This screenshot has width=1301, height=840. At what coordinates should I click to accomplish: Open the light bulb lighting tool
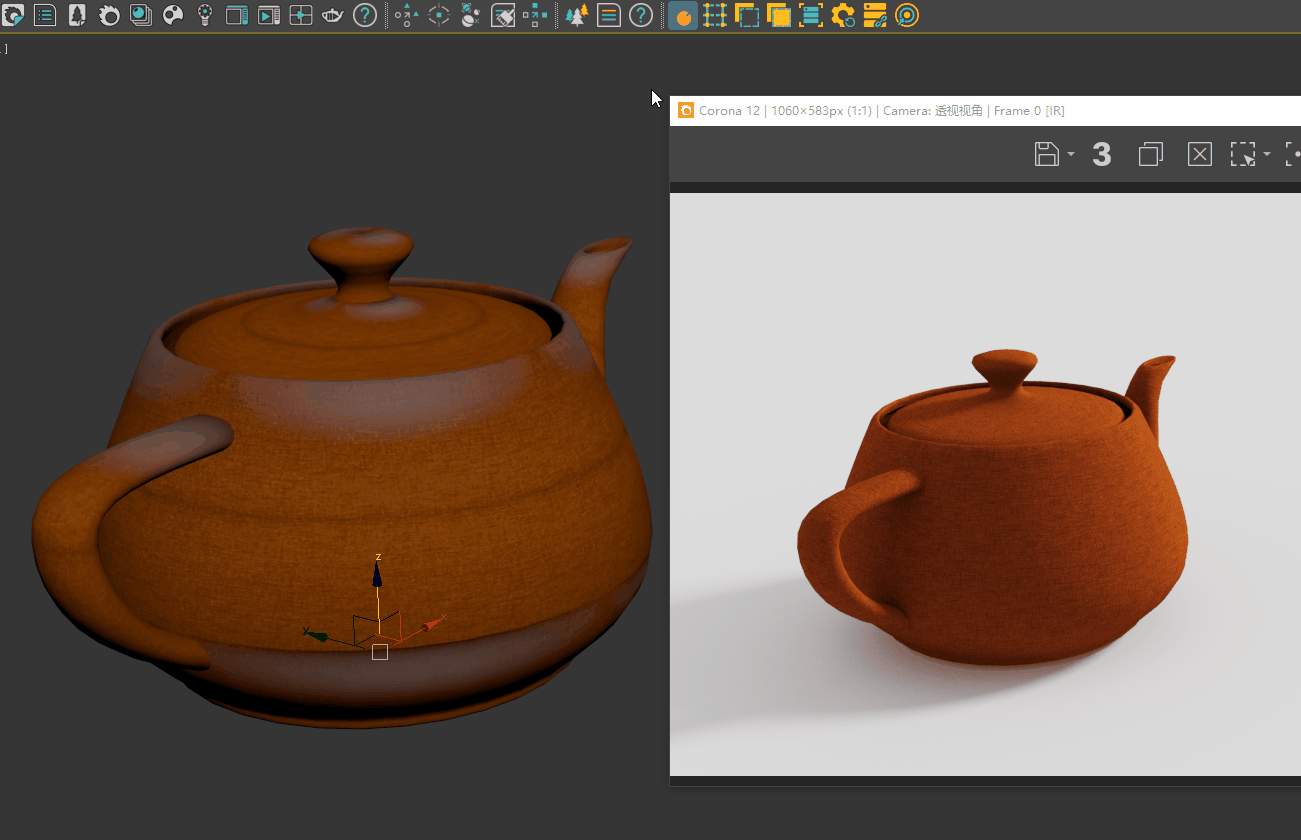point(205,15)
